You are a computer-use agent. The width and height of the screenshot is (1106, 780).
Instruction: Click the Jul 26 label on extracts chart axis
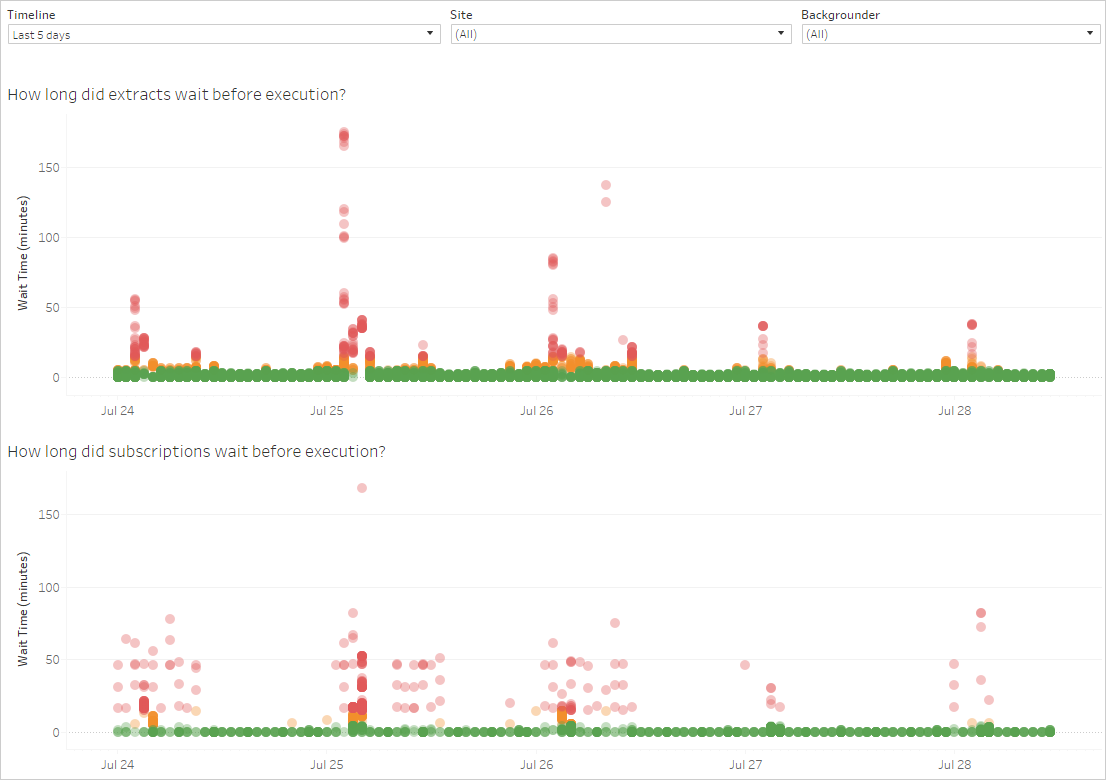pos(537,411)
